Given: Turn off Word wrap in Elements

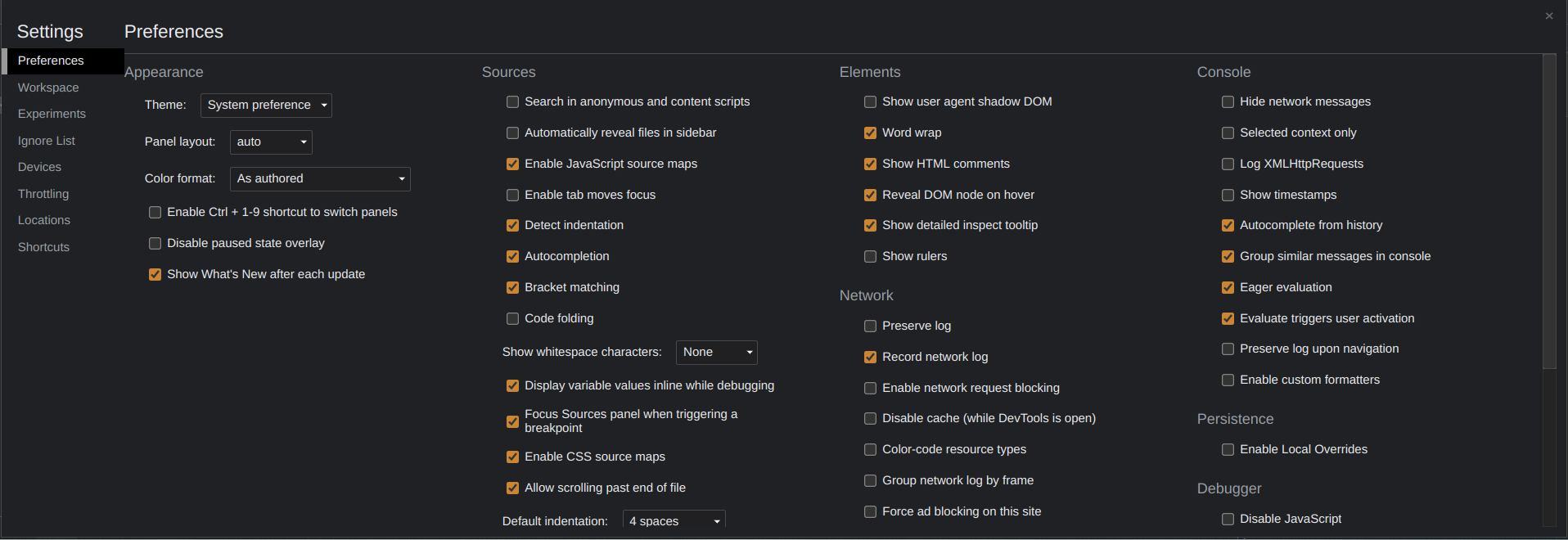Looking at the screenshot, I should (x=871, y=133).
